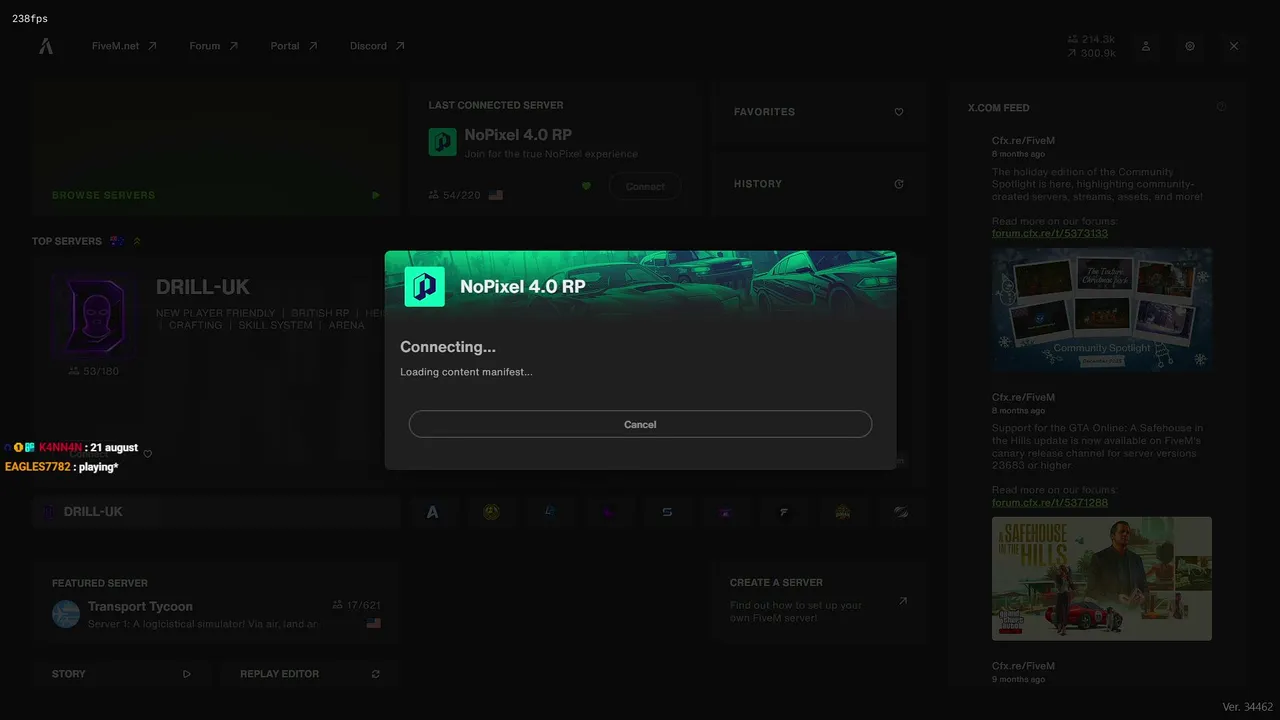Image resolution: width=1280 pixels, height=720 pixels.
Task: Select the 'F' server icon
Action: (x=785, y=512)
